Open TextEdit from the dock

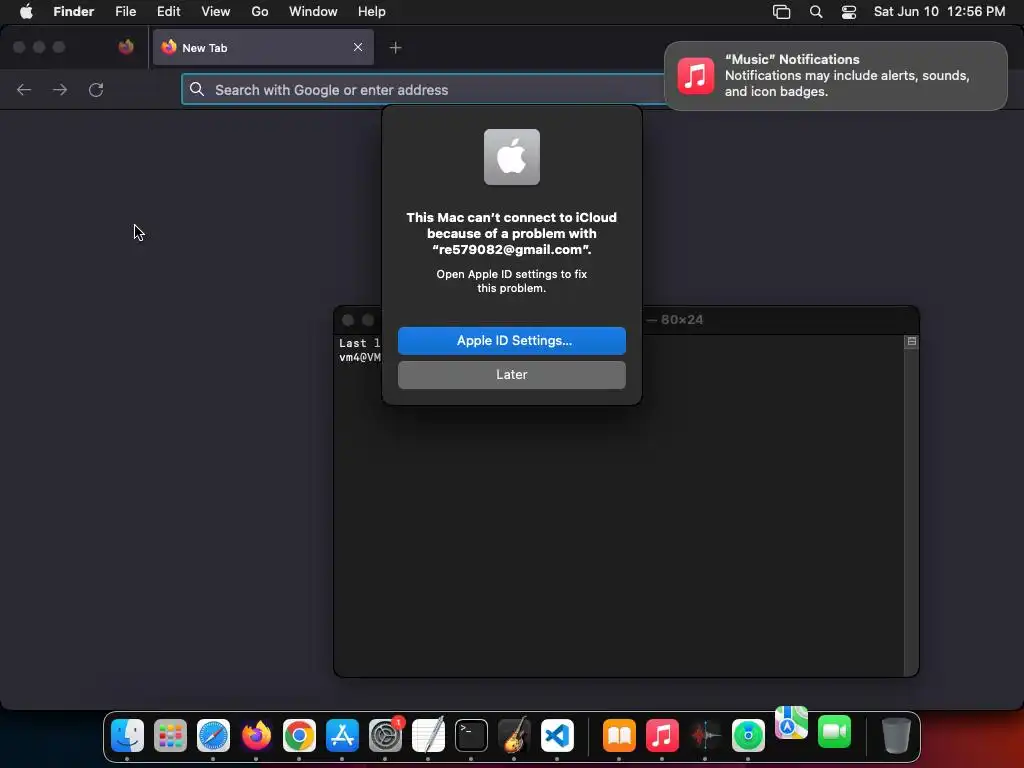click(428, 735)
